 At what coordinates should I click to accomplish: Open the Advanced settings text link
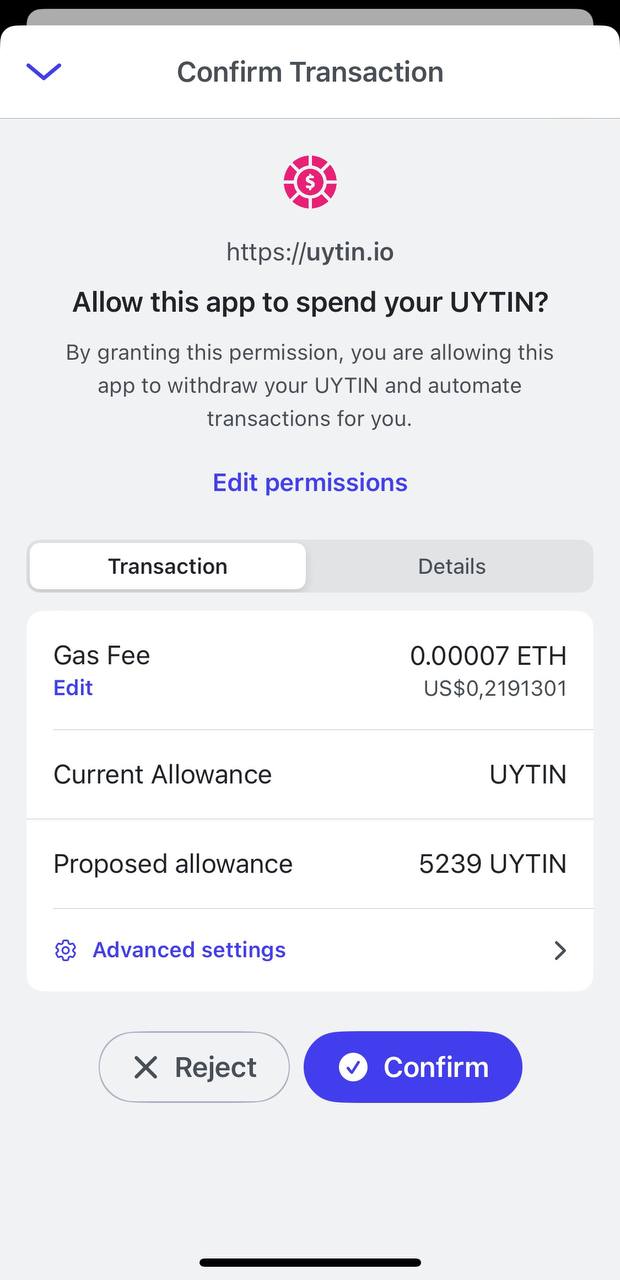(189, 950)
